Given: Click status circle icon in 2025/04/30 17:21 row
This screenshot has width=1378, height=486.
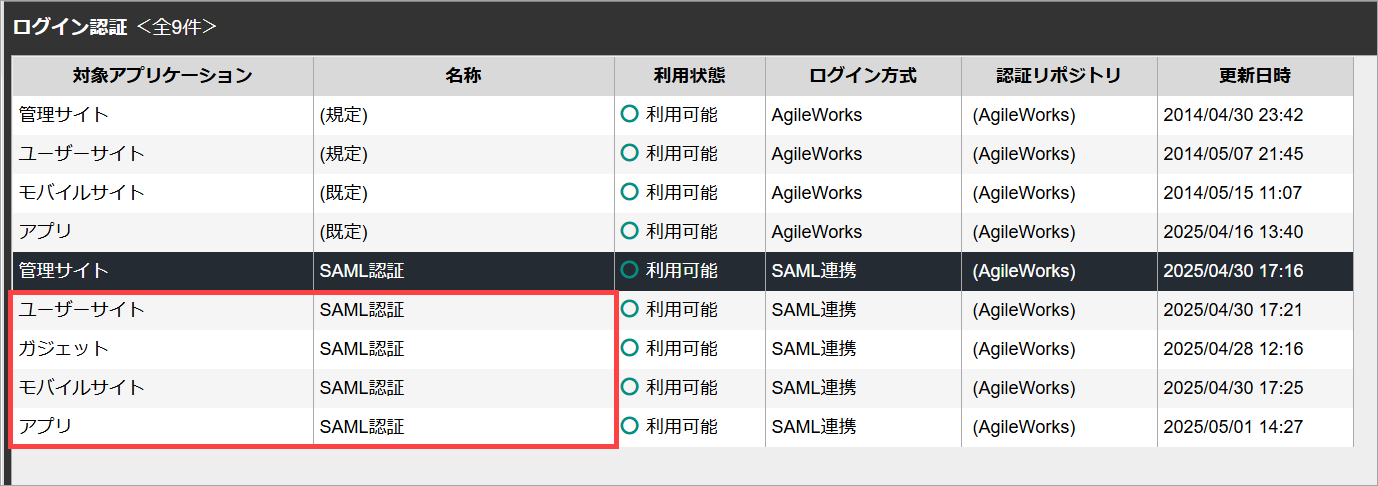Looking at the screenshot, I should pyautogui.click(x=629, y=309).
